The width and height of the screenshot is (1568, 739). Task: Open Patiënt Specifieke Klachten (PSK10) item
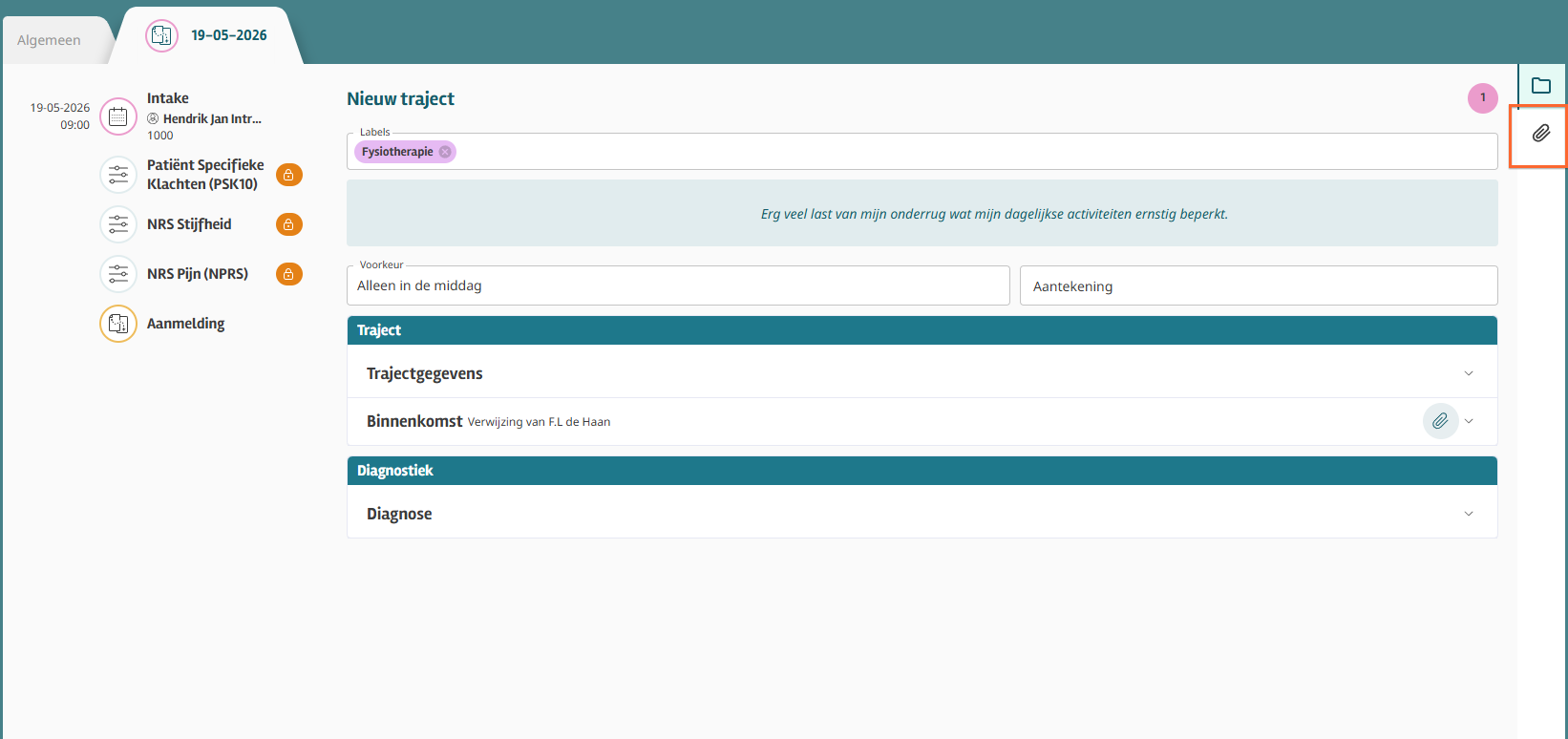click(x=205, y=175)
